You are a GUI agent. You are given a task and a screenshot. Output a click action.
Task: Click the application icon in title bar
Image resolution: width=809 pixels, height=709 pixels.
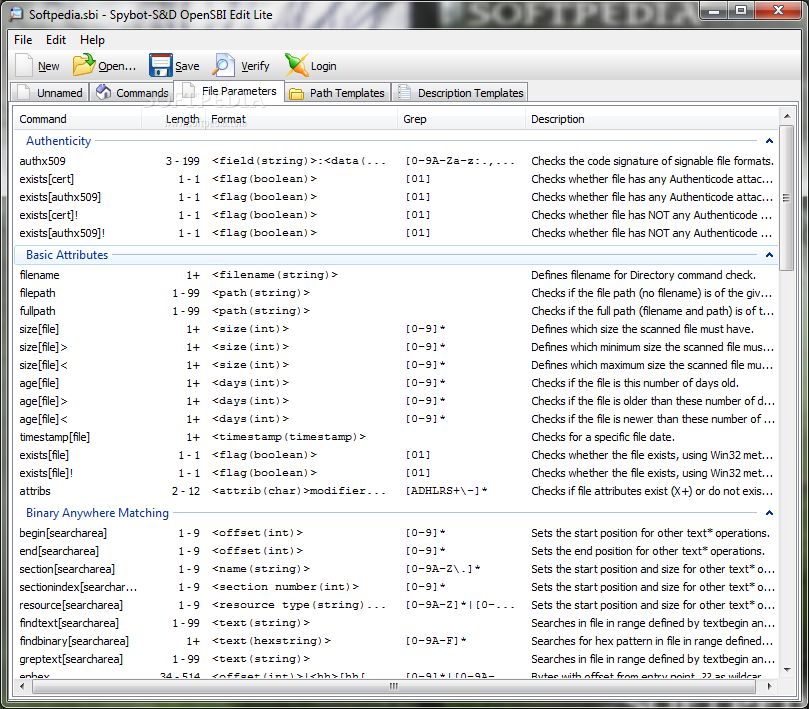point(16,14)
